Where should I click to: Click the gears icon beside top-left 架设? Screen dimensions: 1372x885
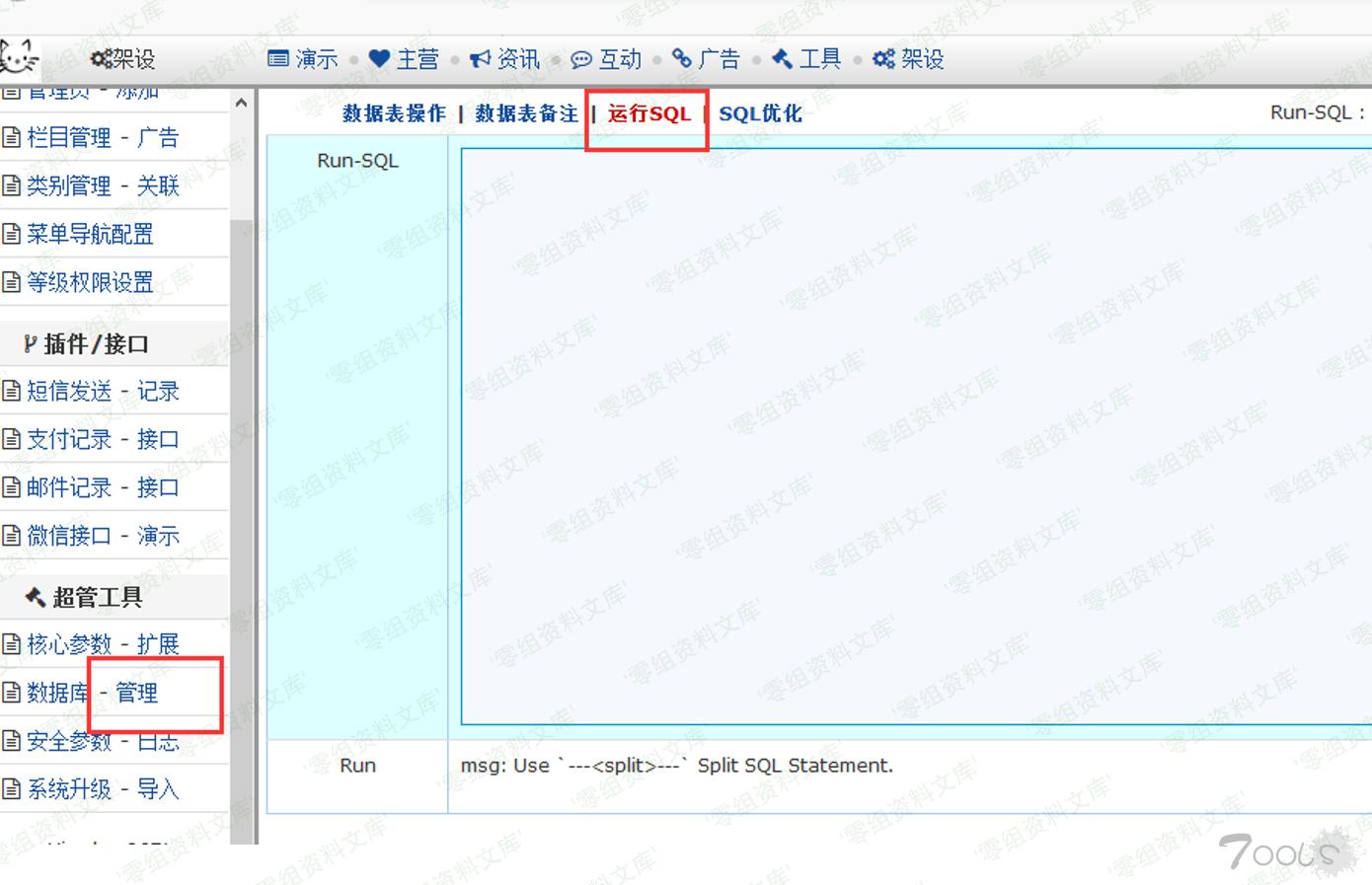click(100, 59)
